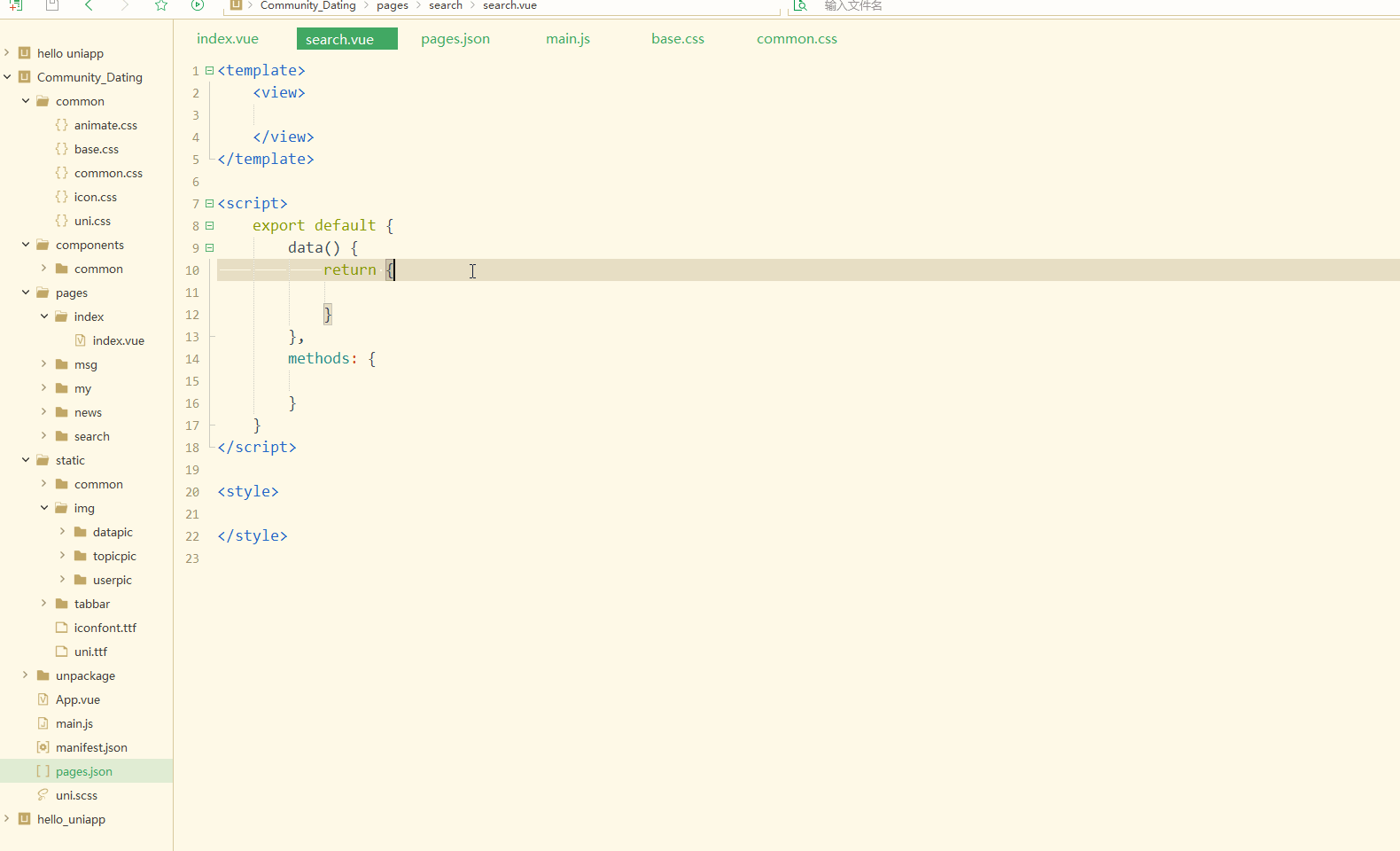Select pages.json in the file tree
1400x851 pixels.
click(x=86, y=771)
